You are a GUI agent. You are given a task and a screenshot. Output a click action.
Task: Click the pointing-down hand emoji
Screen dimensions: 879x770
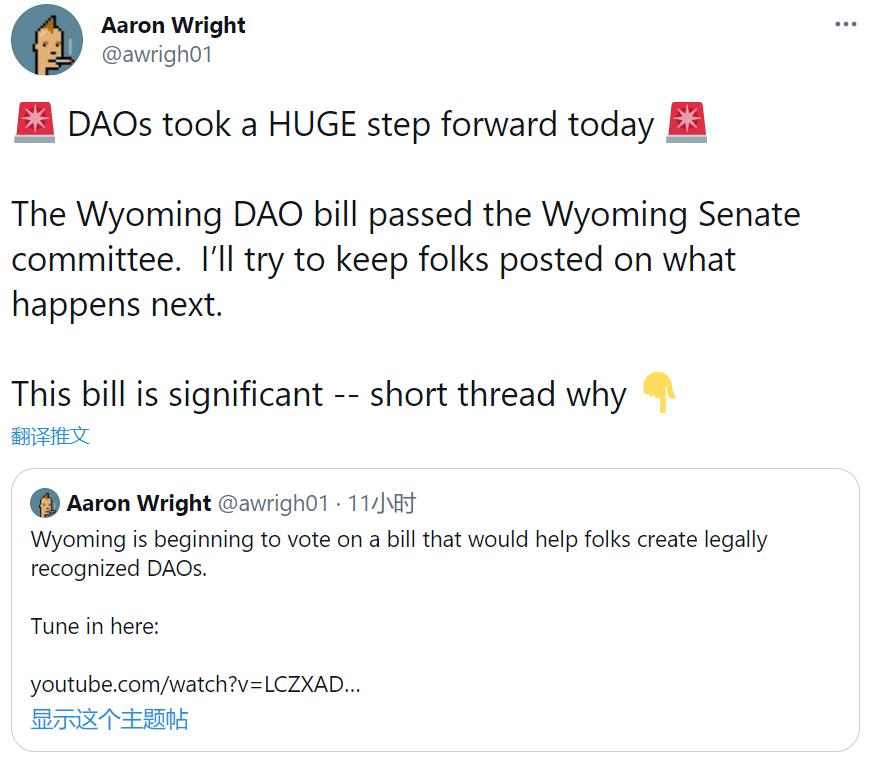(658, 393)
